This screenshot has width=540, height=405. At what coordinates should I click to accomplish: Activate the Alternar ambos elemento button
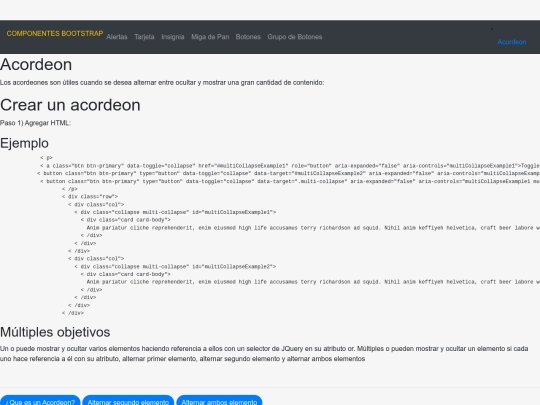219,401
